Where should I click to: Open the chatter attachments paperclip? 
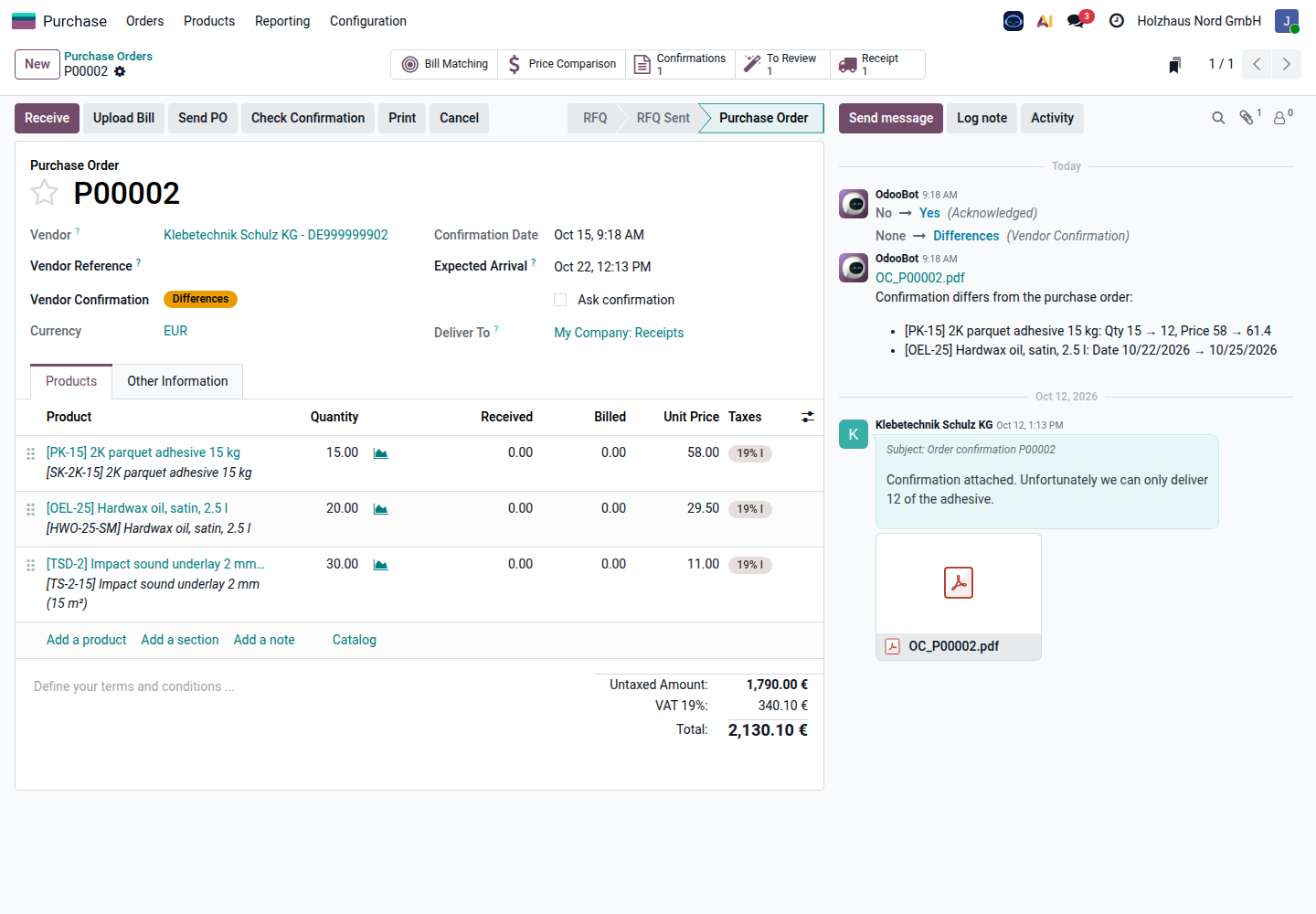pyautogui.click(x=1248, y=117)
